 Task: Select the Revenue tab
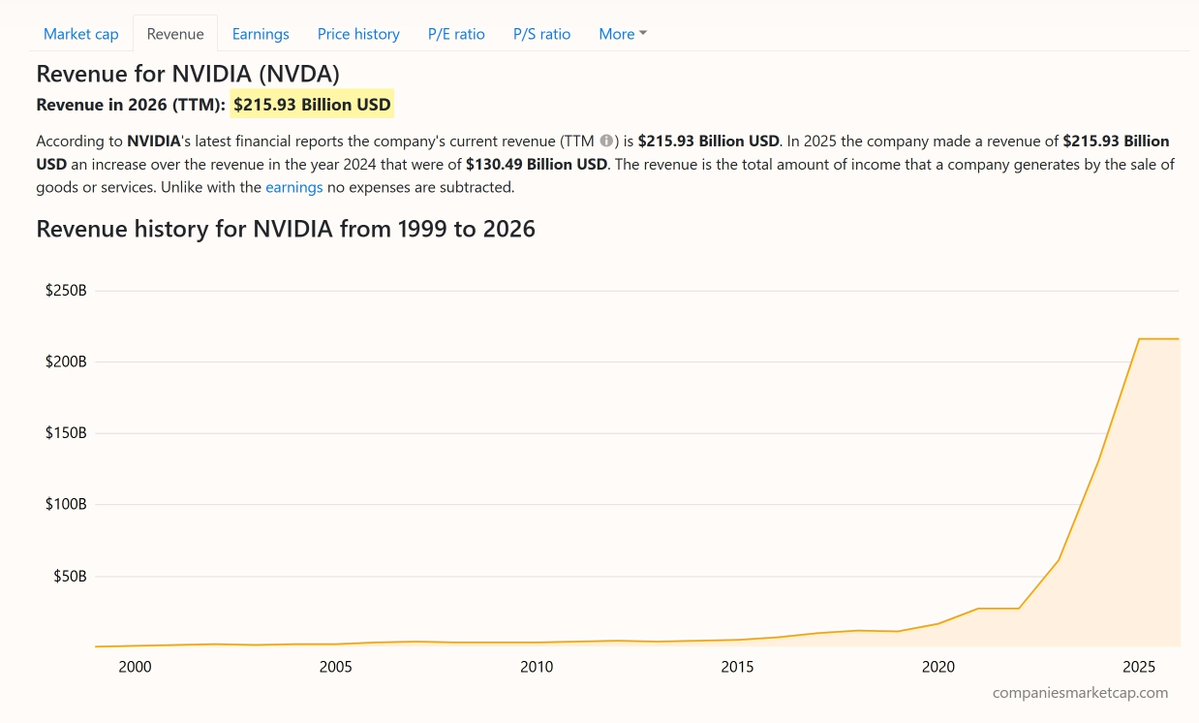[x=175, y=34]
